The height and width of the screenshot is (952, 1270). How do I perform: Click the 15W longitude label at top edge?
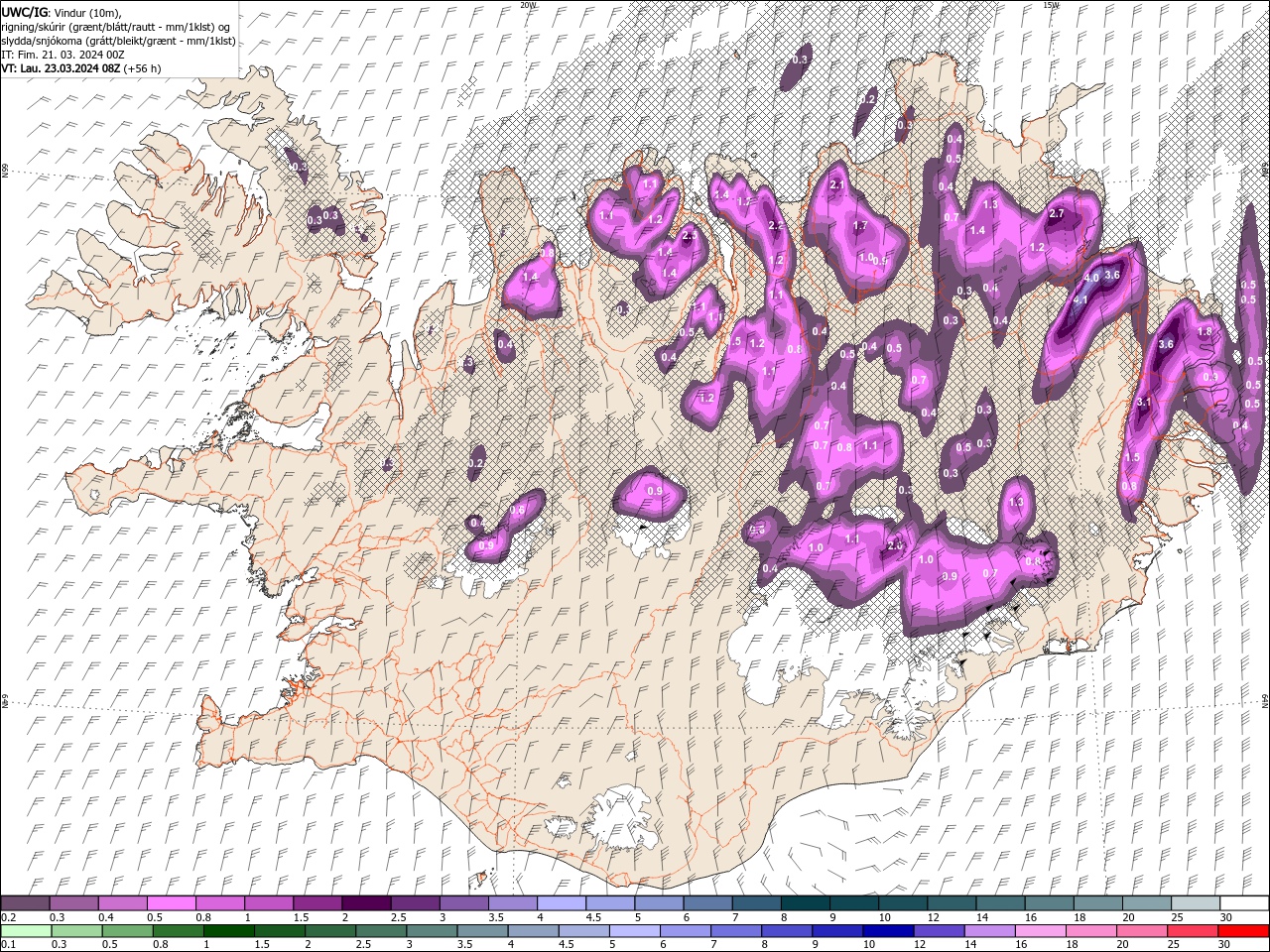pyautogui.click(x=1051, y=5)
